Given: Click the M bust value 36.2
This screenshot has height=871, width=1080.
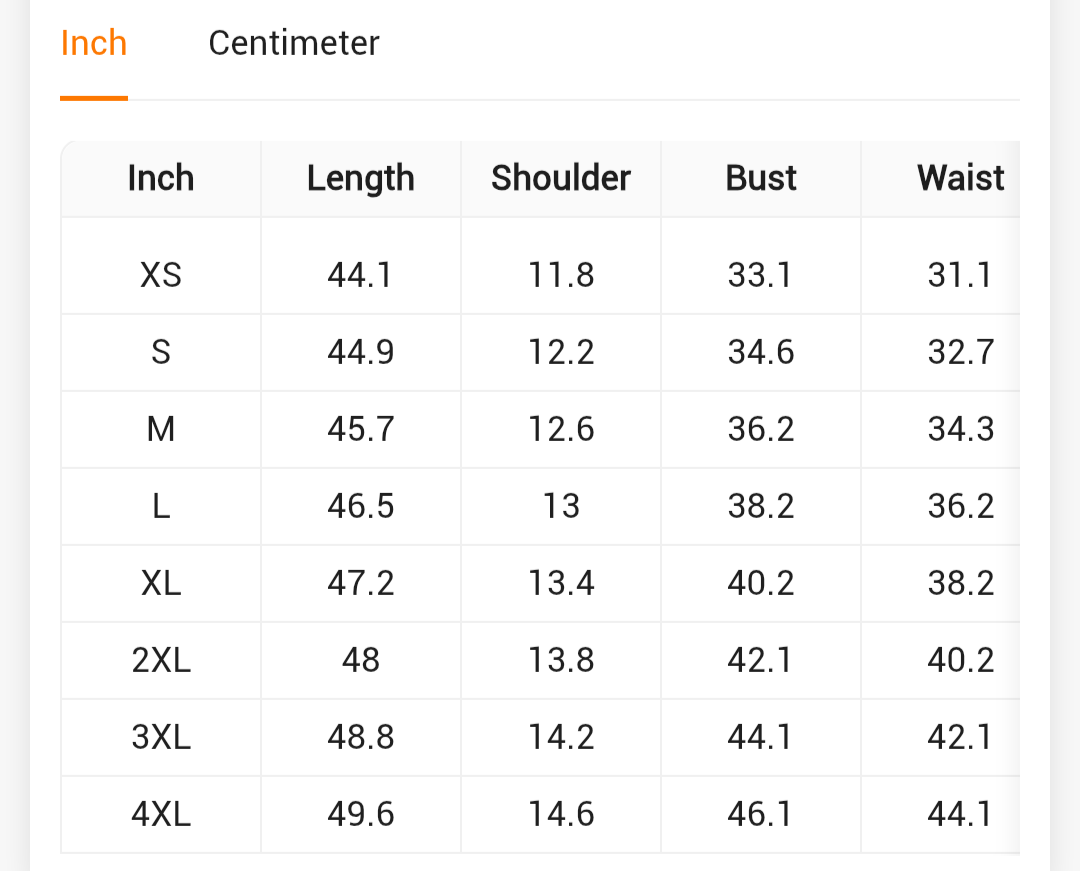Looking at the screenshot, I should click(761, 429).
